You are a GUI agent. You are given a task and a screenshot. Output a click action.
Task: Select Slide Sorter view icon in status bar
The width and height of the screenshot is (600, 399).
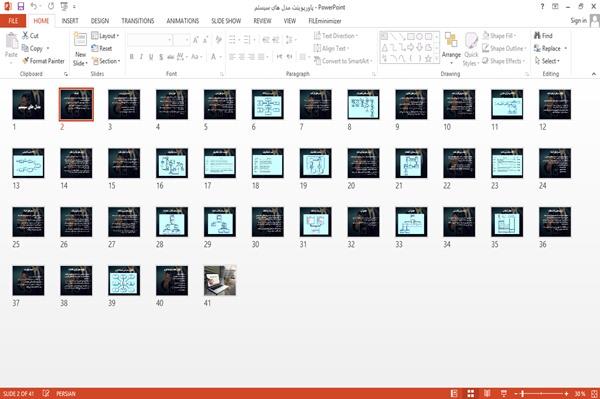pyautogui.click(x=471, y=393)
